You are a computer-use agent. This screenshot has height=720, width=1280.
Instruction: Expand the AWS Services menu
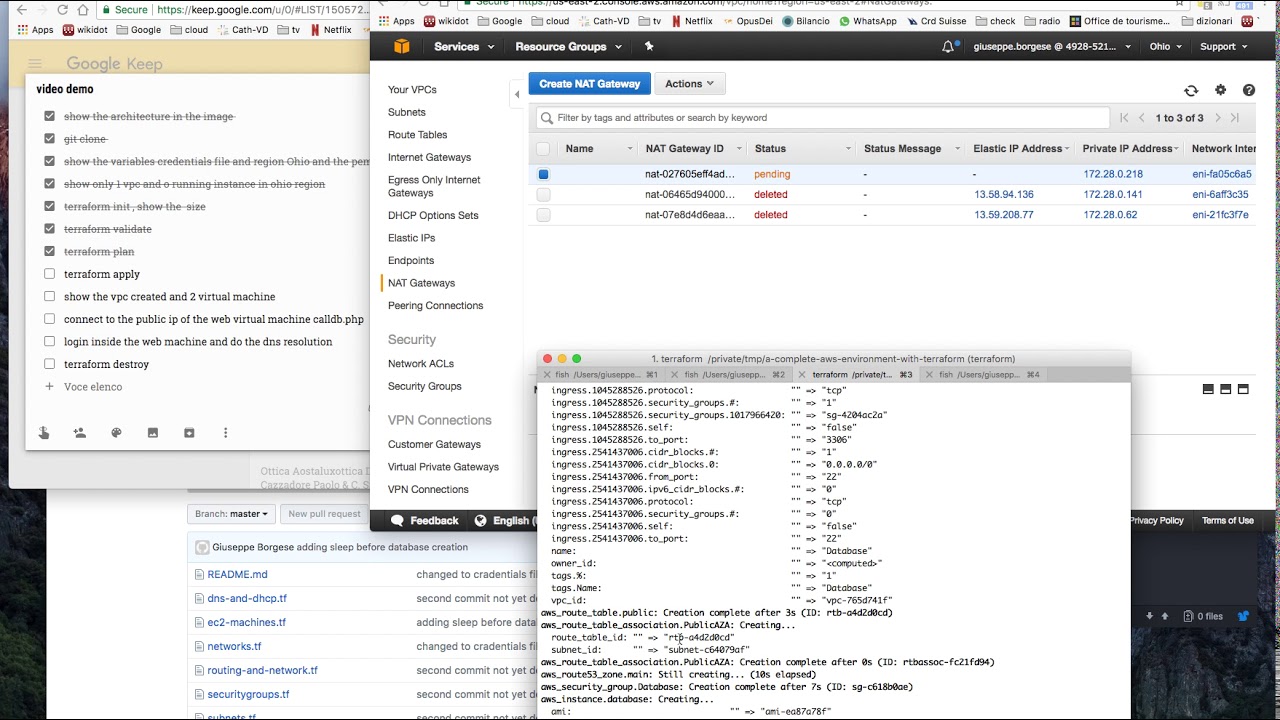(x=463, y=46)
